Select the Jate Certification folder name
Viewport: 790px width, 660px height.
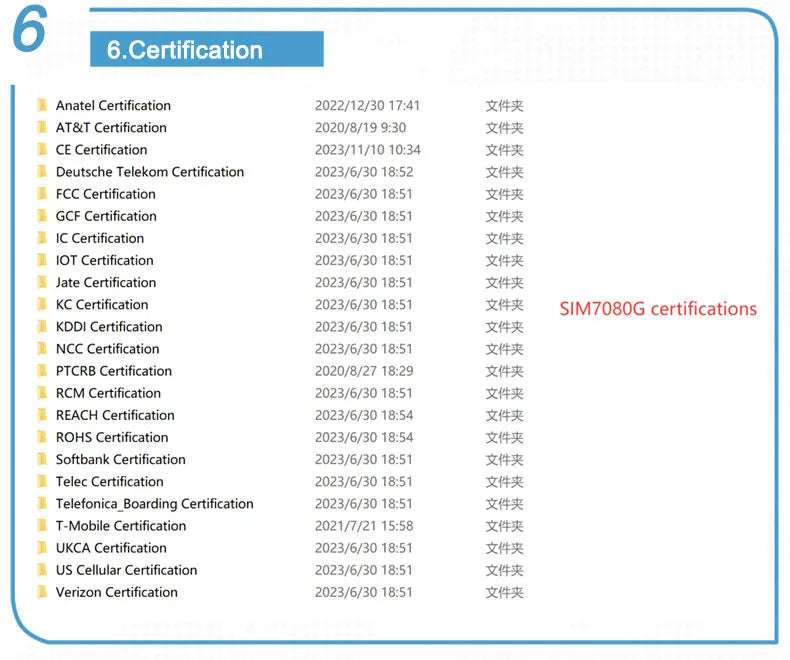(106, 283)
